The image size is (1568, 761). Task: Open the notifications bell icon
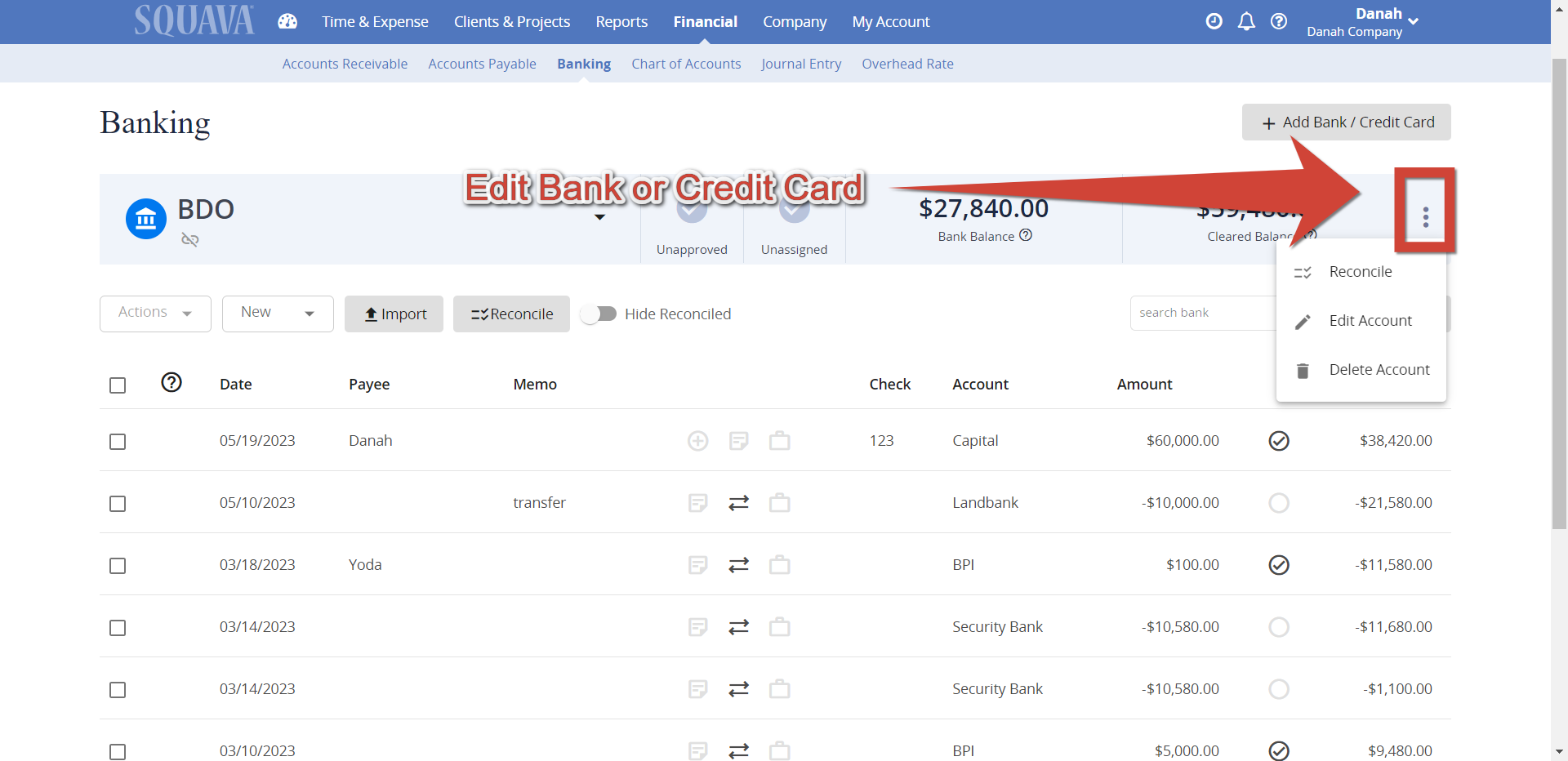[x=1246, y=21]
